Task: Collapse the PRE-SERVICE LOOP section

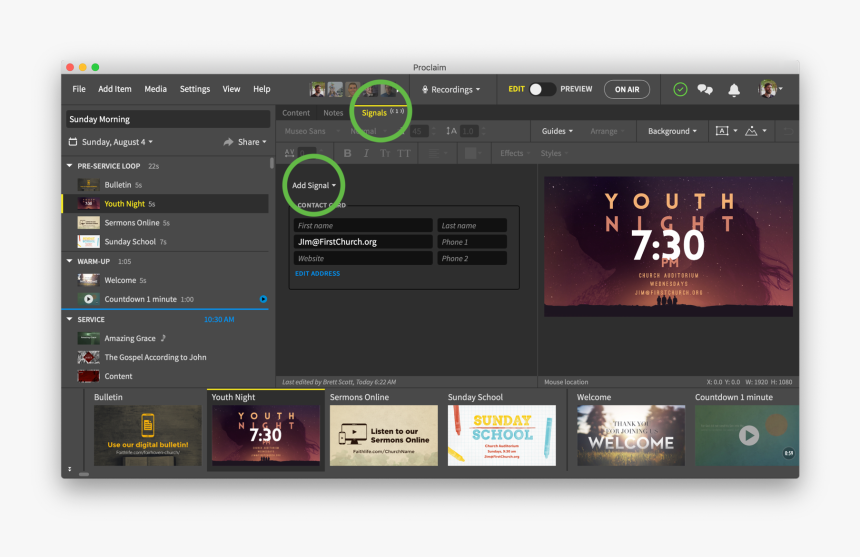Action: (69, 166)
